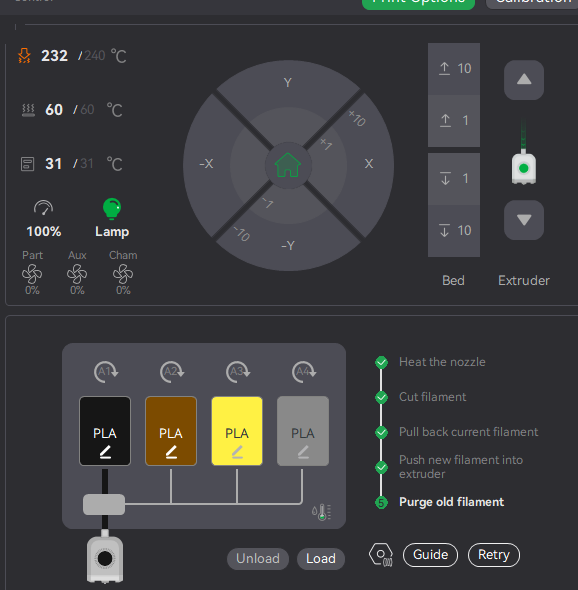Click bed target temperature 60

(x=87, y=109)
